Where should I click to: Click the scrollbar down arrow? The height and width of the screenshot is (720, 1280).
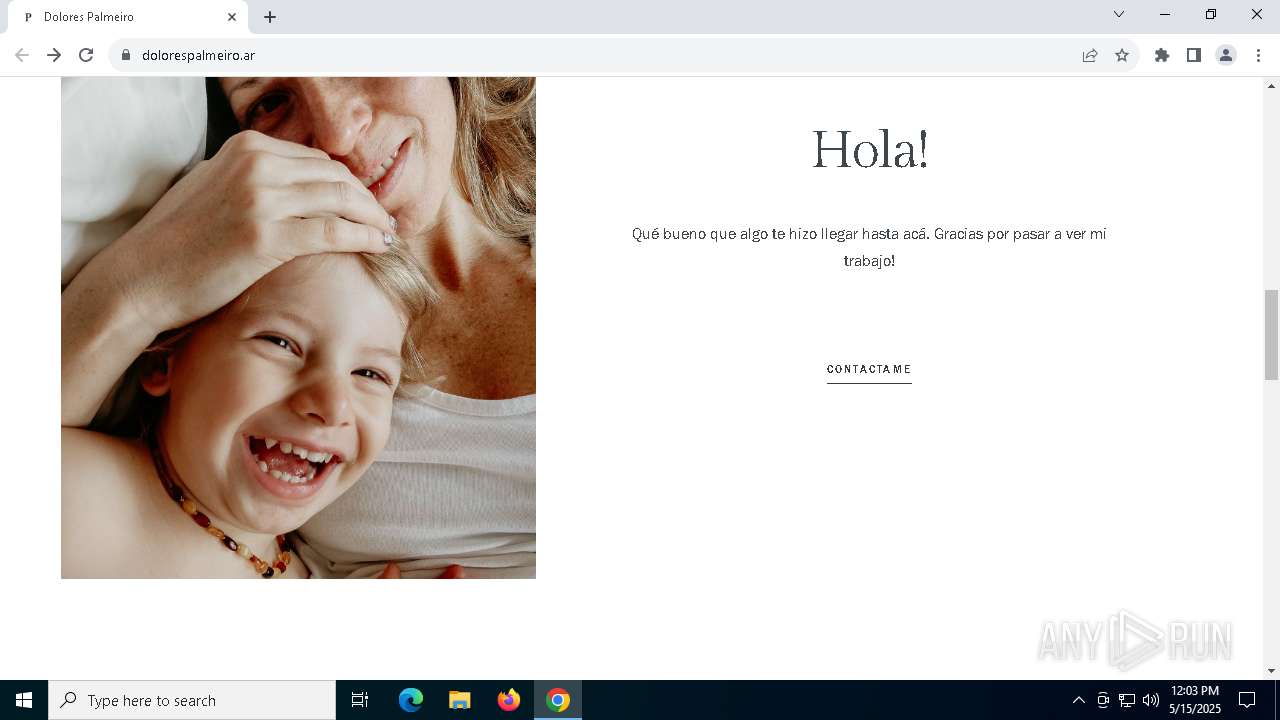1271,671
